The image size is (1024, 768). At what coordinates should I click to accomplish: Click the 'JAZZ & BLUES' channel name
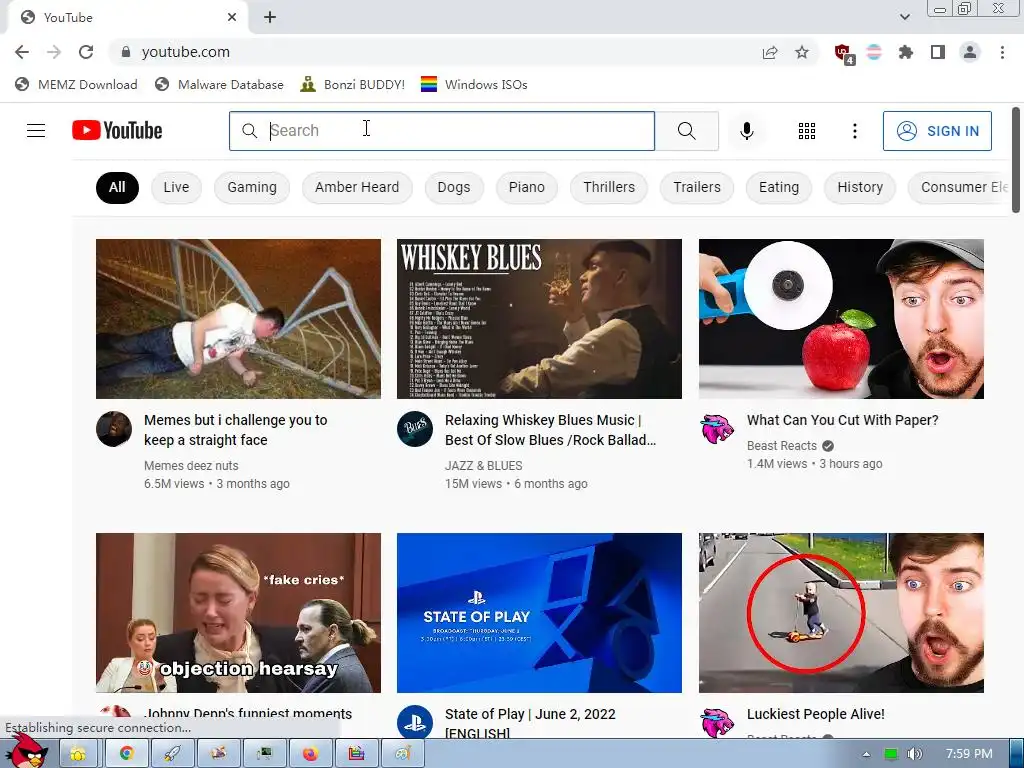pos(483,466)
